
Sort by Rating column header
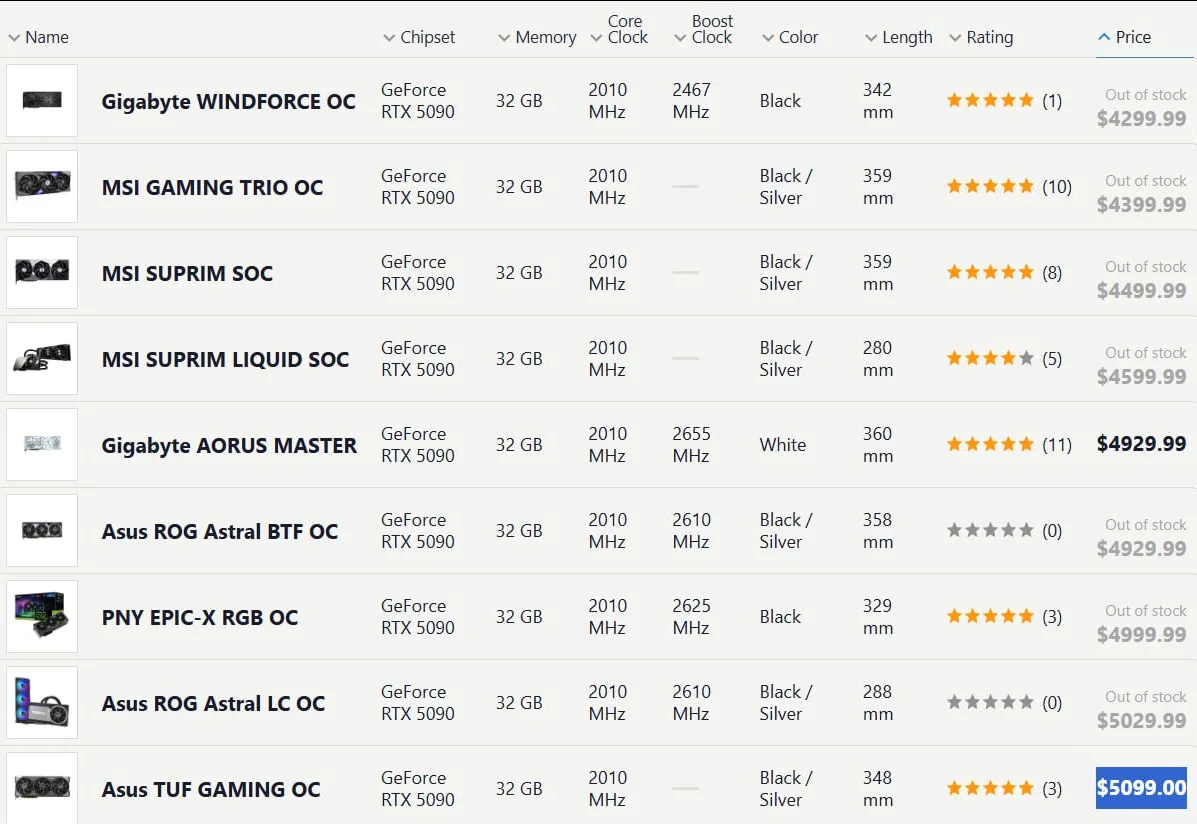click(982, 37)
